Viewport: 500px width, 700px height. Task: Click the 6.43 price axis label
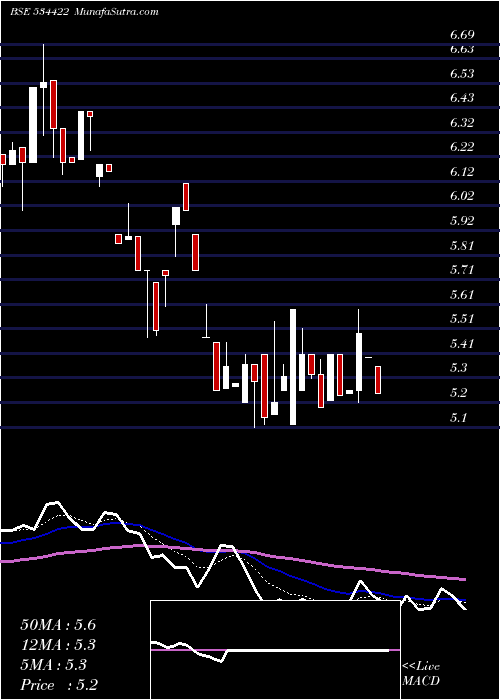[x=462, y=98]
